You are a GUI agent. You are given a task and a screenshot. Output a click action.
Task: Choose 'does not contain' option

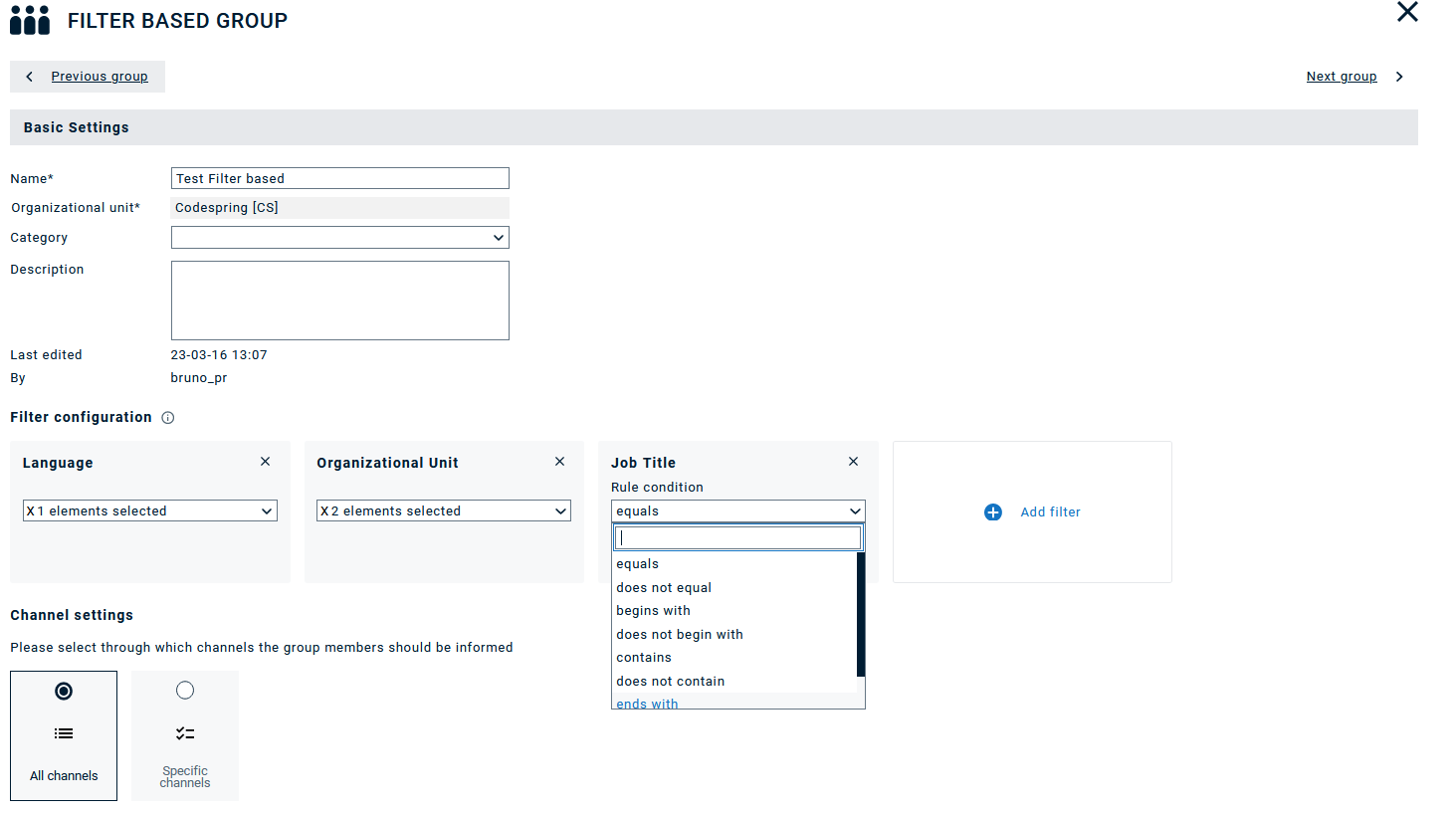pos(734,682)
